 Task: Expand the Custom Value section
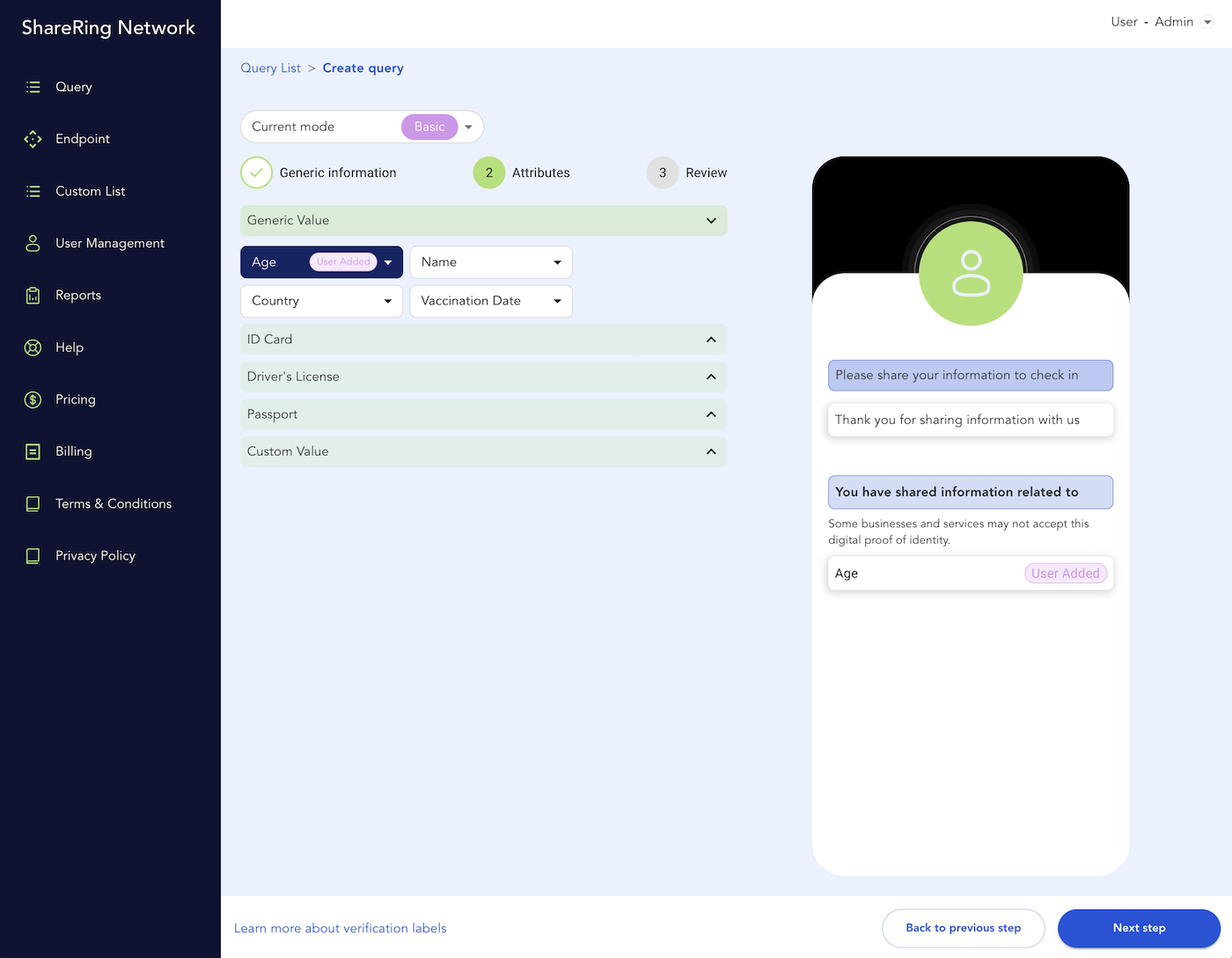[484, 451]
